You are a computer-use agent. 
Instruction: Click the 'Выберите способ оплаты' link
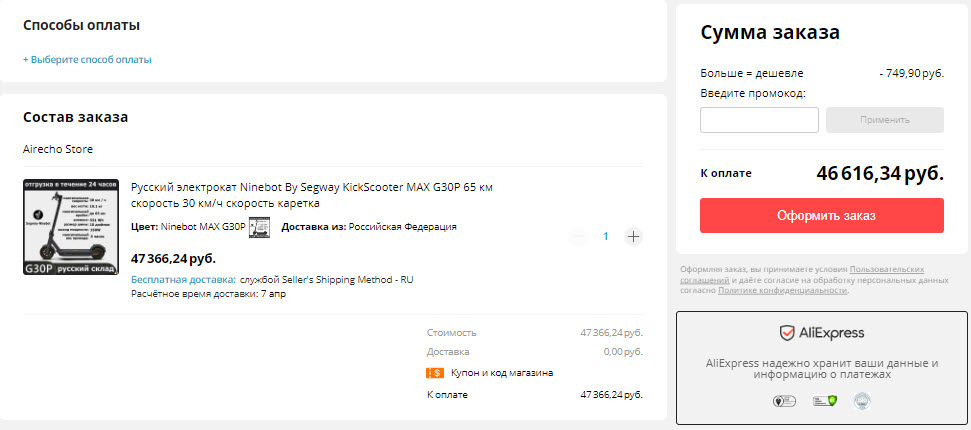coord(87,60)
